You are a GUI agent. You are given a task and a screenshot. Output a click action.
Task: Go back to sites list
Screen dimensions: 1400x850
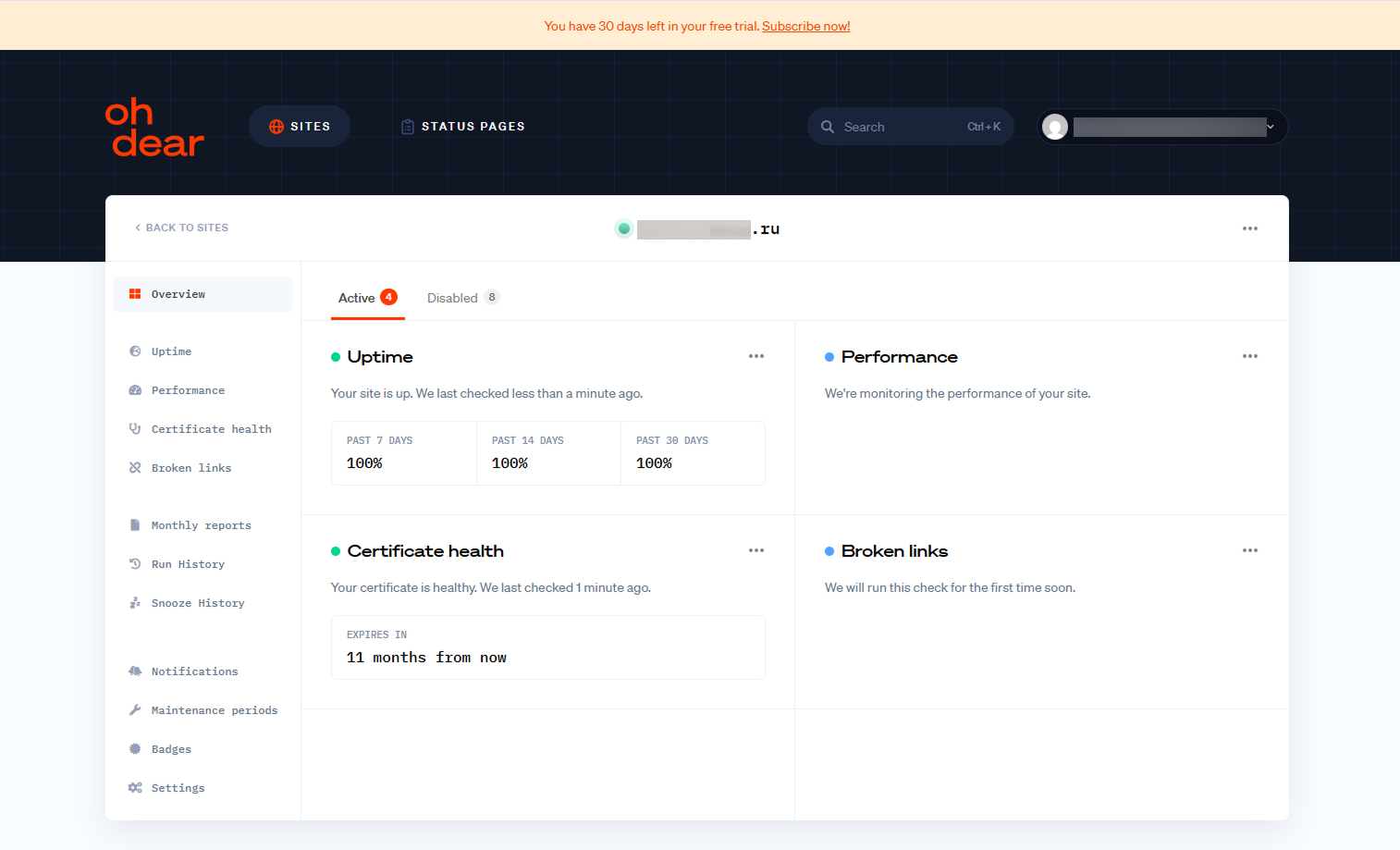[x=181, y=228]
